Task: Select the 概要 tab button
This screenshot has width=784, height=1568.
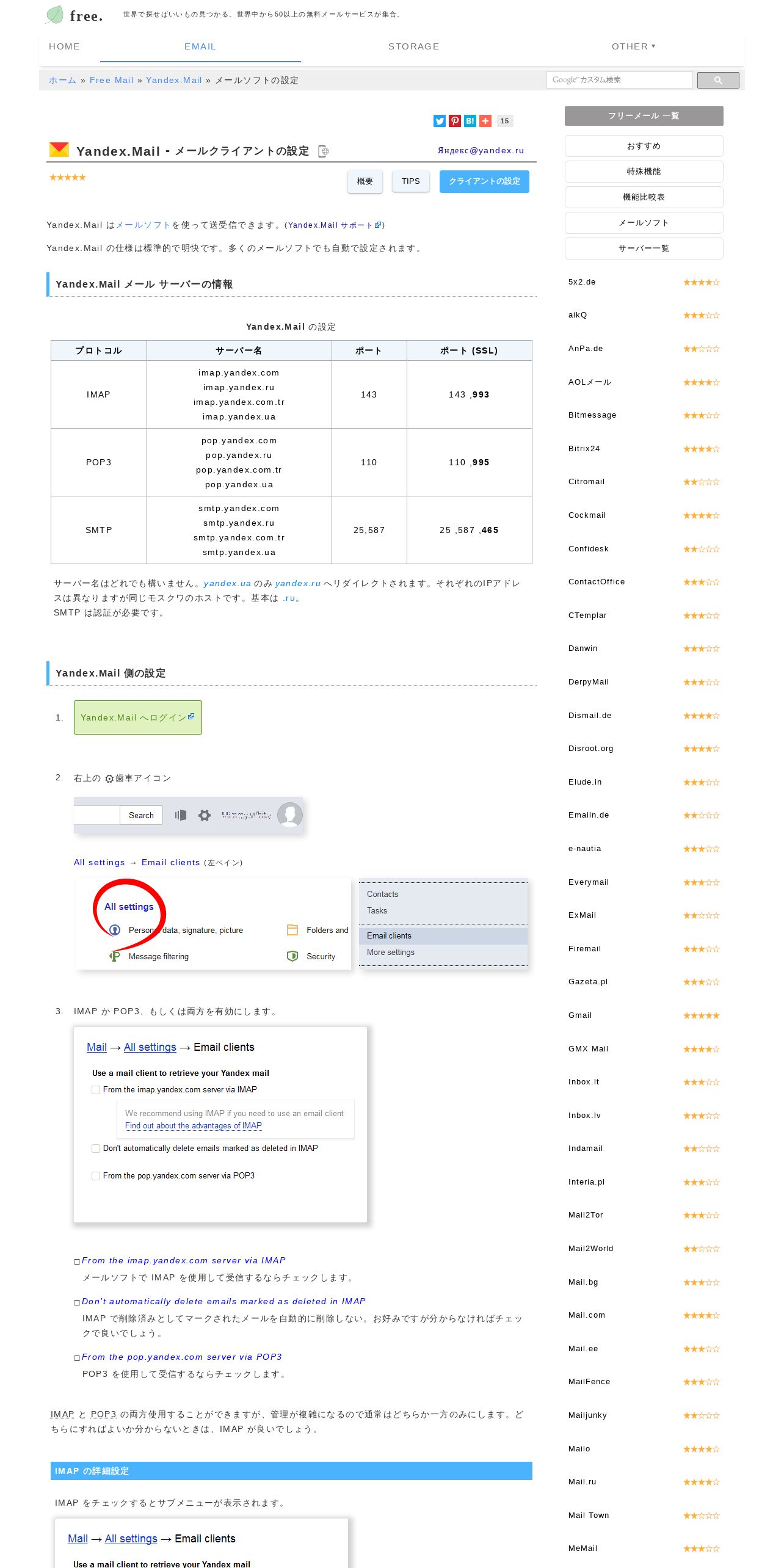Action: 365,181
